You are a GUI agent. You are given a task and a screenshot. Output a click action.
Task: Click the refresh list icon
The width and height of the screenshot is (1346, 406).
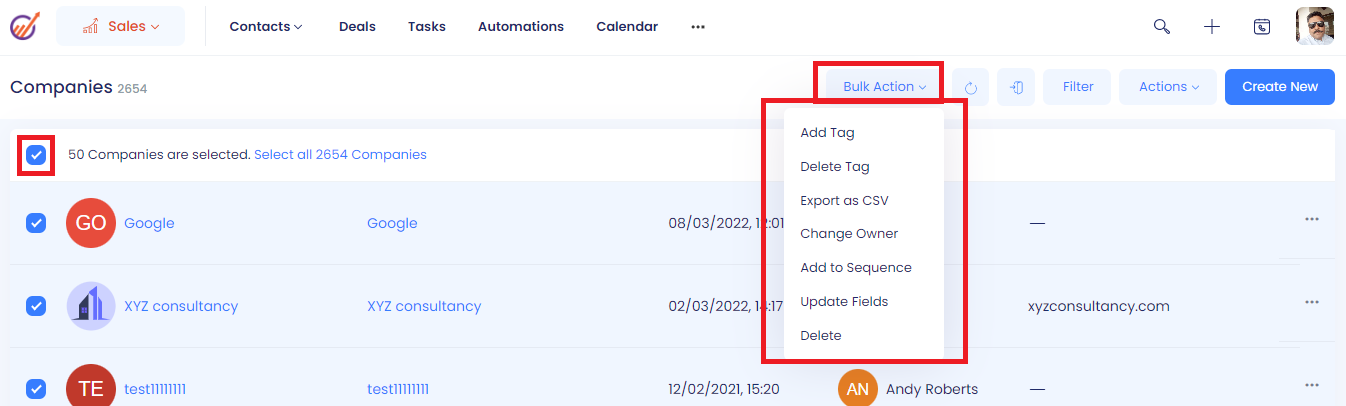[x=970, y=87]
